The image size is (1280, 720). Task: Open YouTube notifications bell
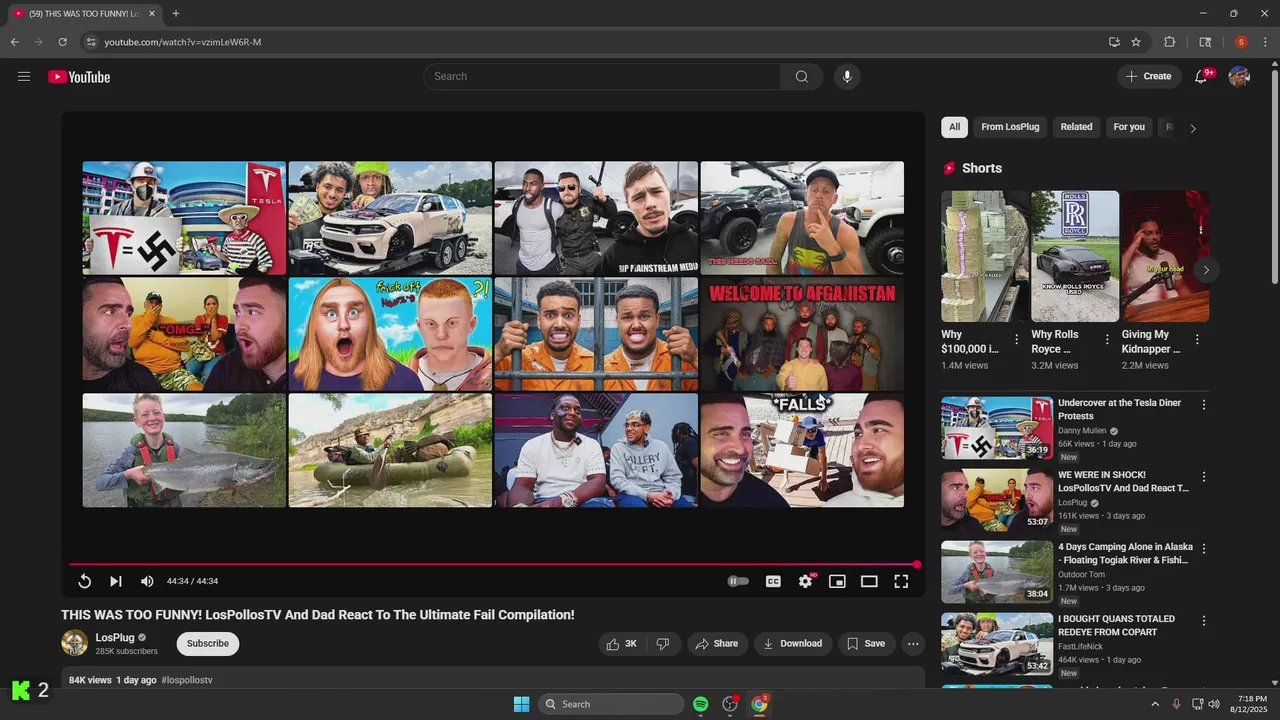click(x=1201, y=77)
